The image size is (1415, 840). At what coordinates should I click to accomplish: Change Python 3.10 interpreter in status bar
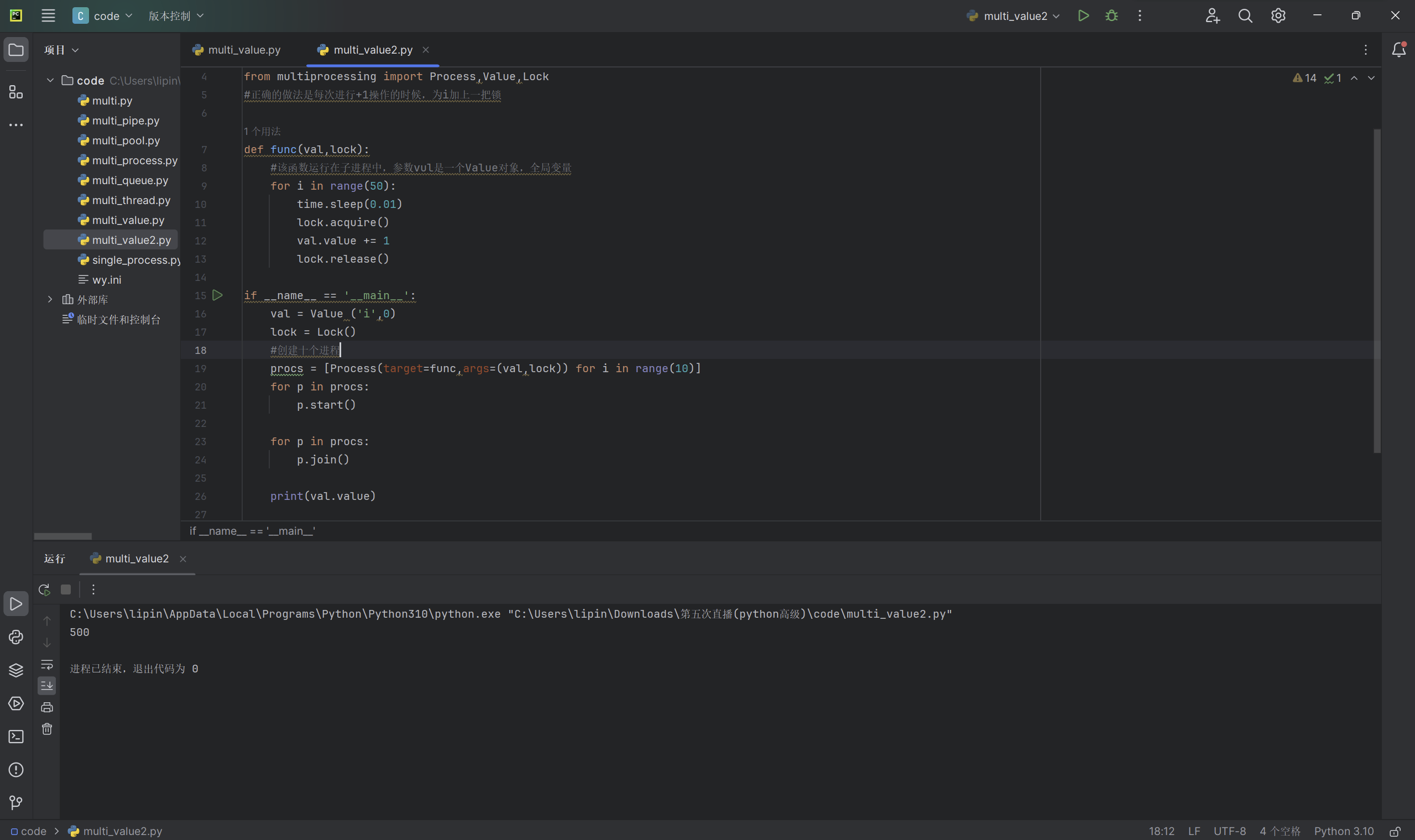coord(1344,831)
